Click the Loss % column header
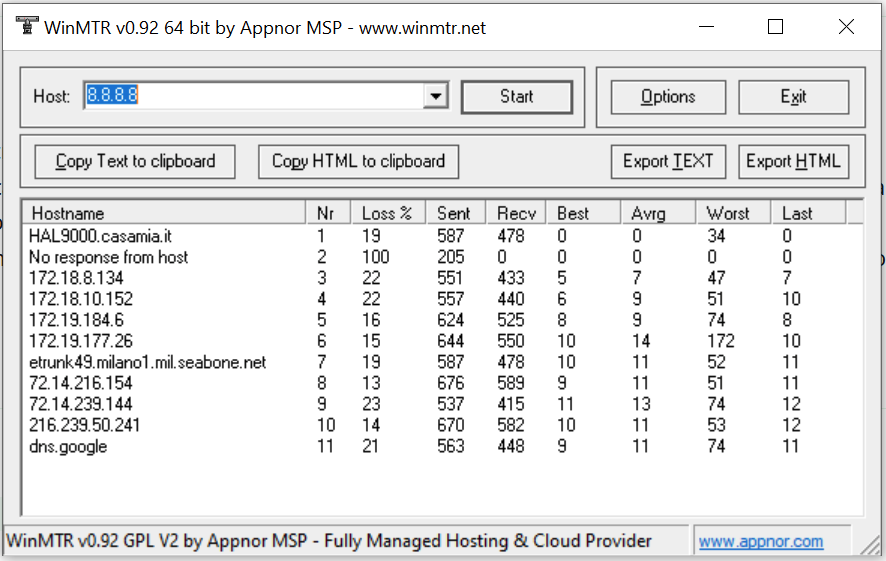Screen dimensions: 886x561 tap(388, 214)
